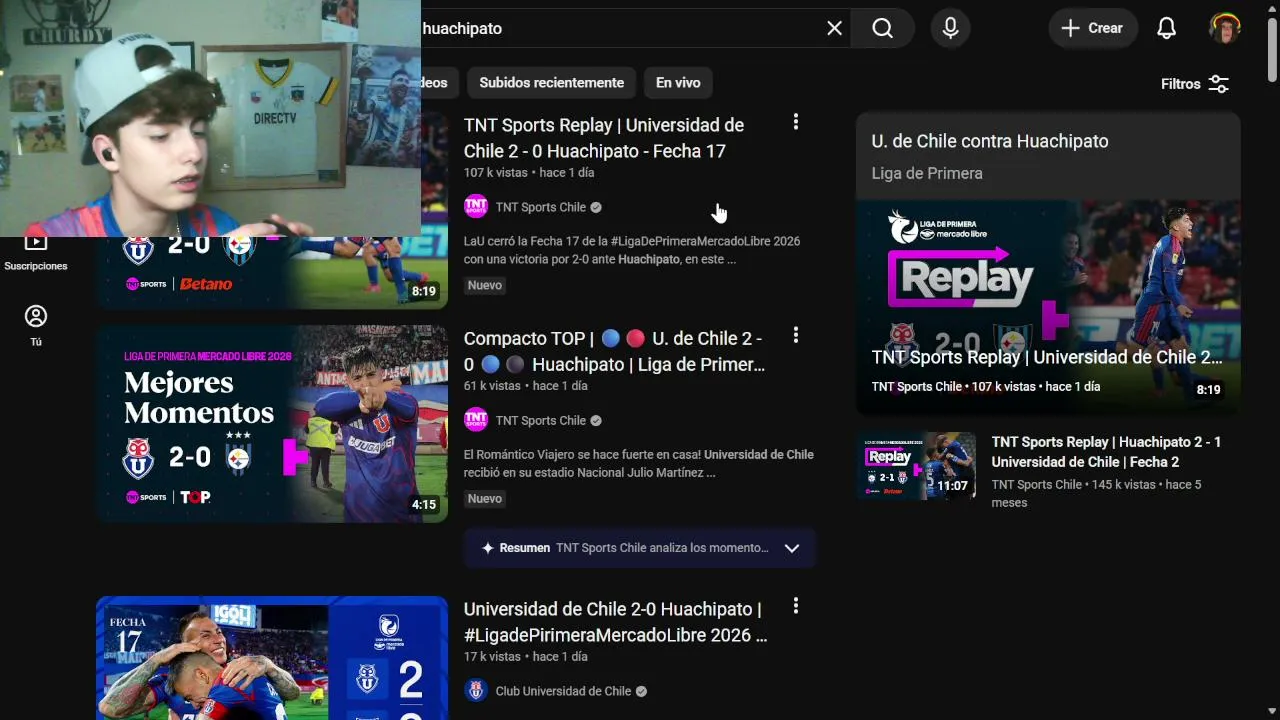The image size is (1280, 720).
Task: Open options menu for TNT Sports Replay video
Action: tap(796, 122)
